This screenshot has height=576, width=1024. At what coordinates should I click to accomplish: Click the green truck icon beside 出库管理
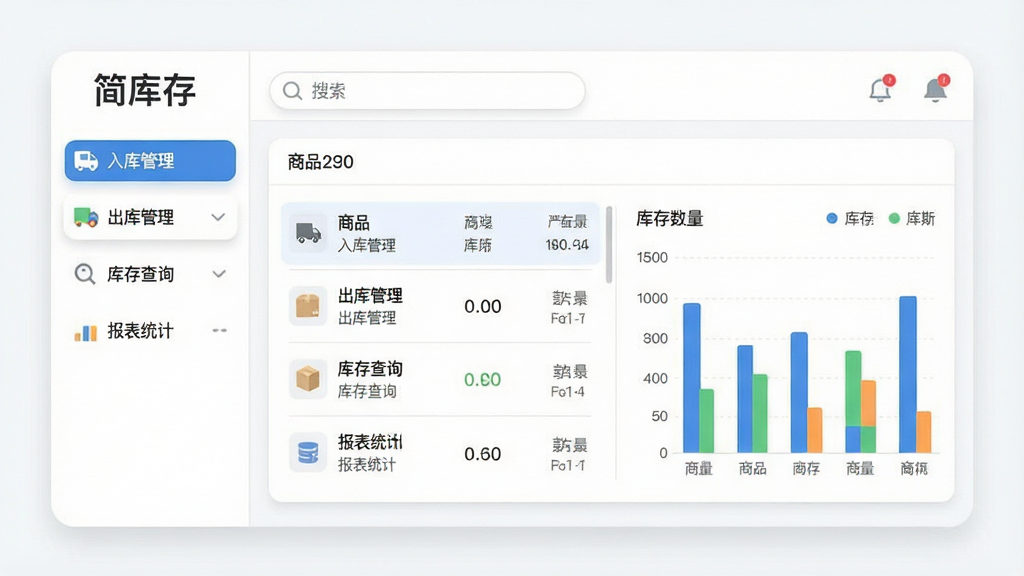86,217
